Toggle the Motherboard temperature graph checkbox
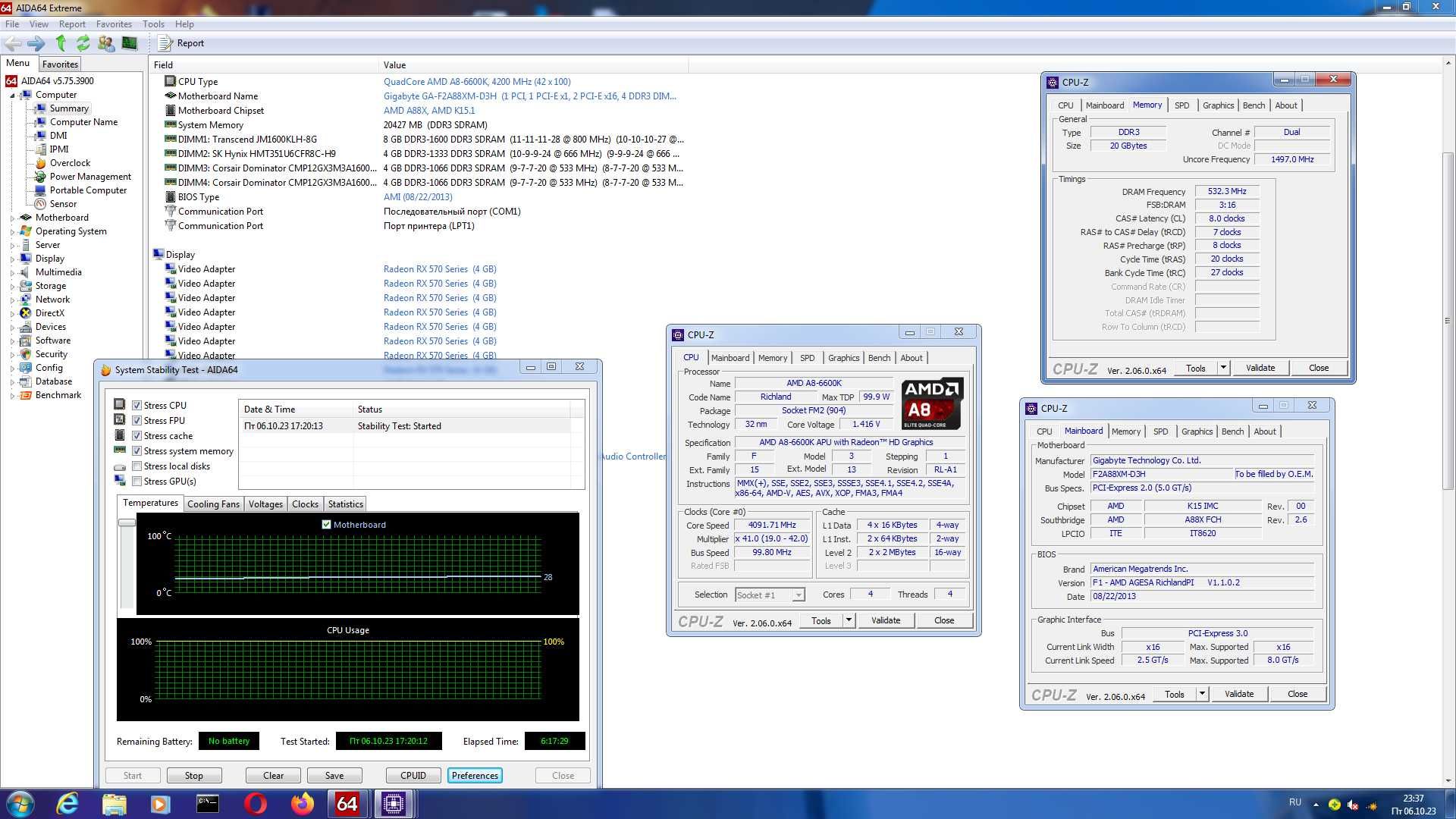1456x819 pixels. pos(327,524)
